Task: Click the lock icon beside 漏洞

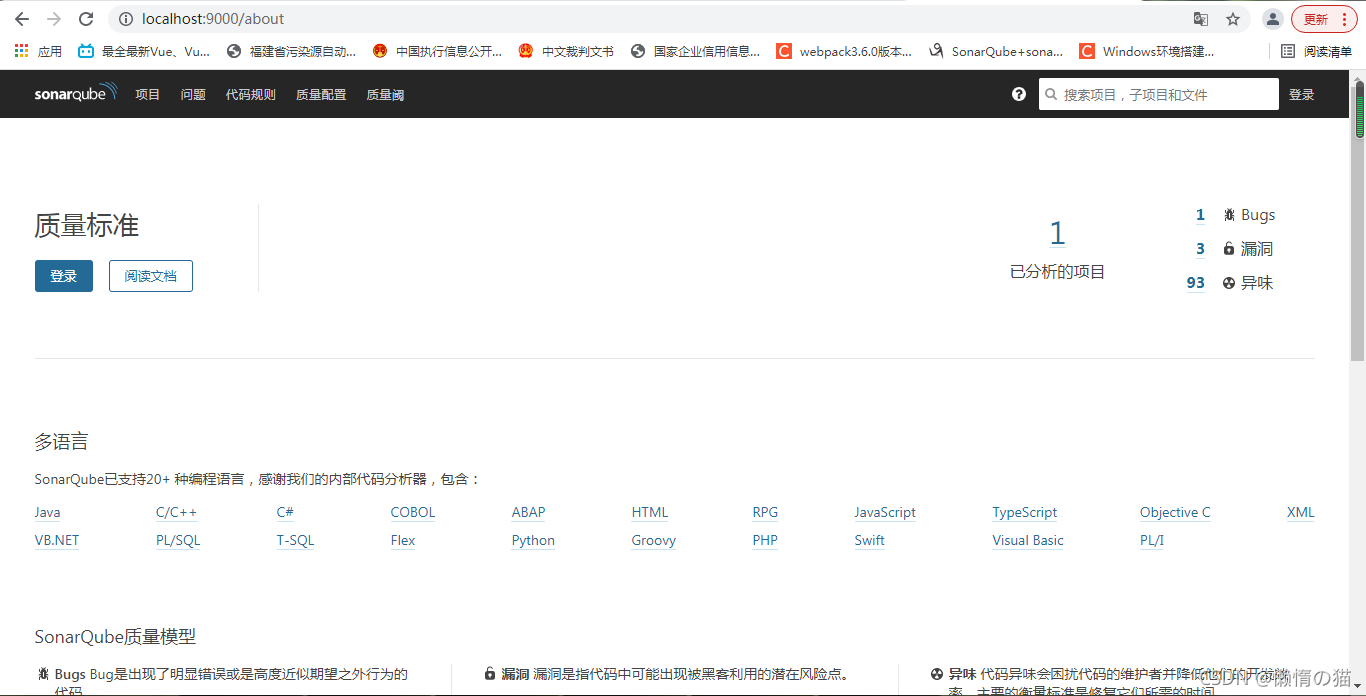Action: [x=1229, y=249]
